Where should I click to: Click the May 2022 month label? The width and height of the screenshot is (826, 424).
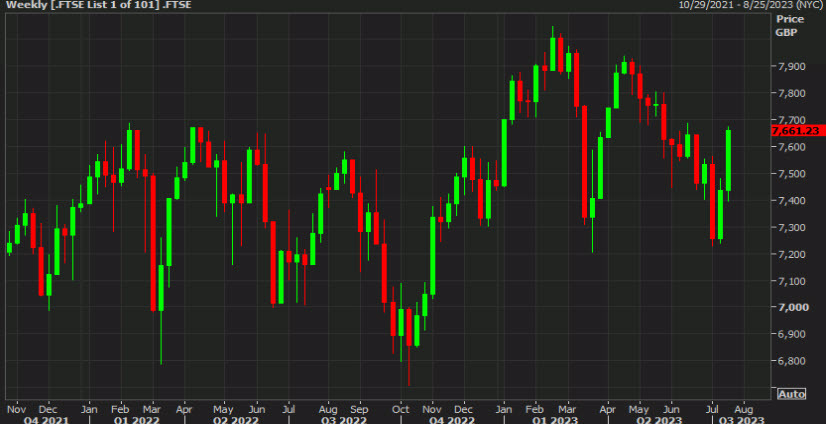[x=223, y=409]
